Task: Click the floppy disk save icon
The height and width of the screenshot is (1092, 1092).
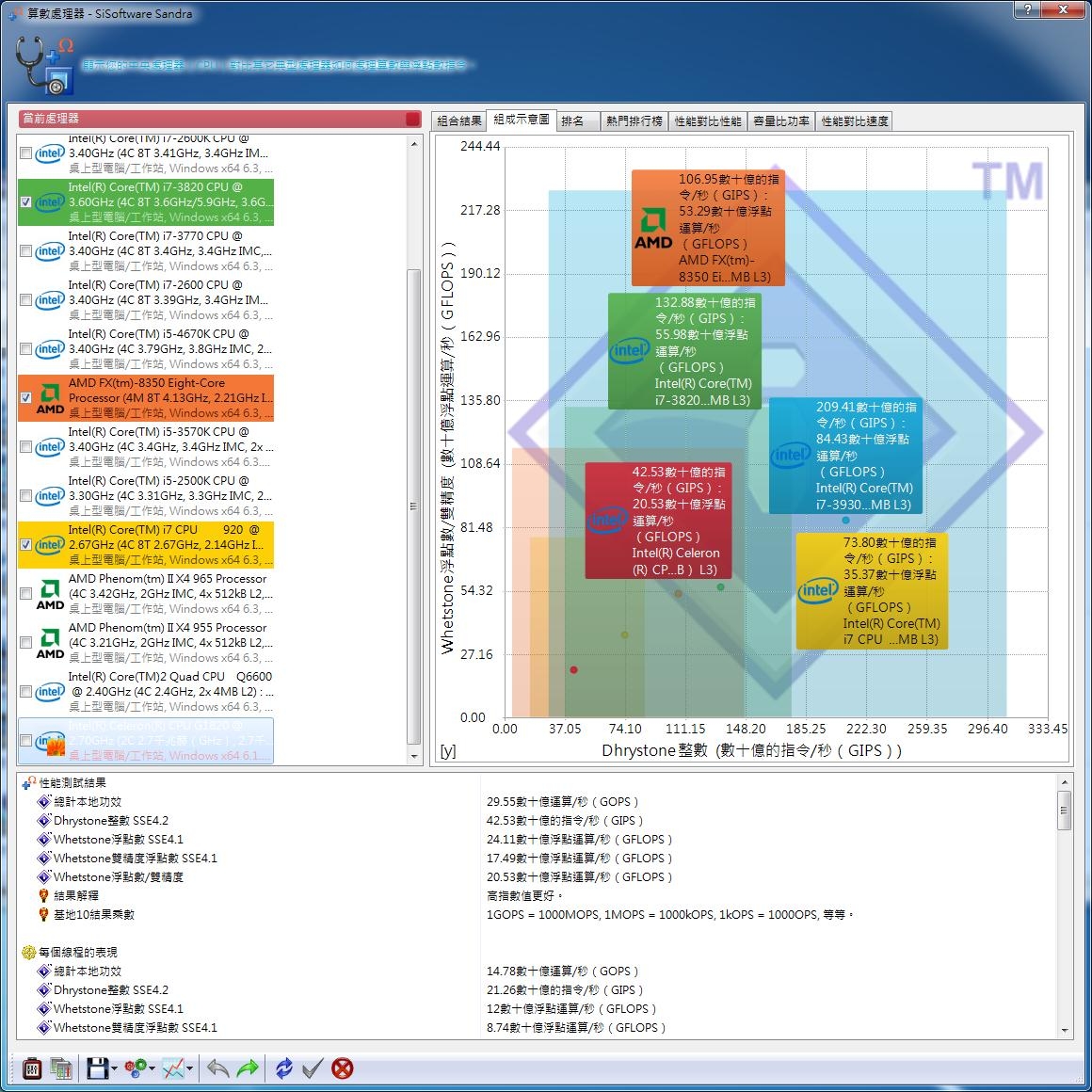Action: tap(98, 1068)
